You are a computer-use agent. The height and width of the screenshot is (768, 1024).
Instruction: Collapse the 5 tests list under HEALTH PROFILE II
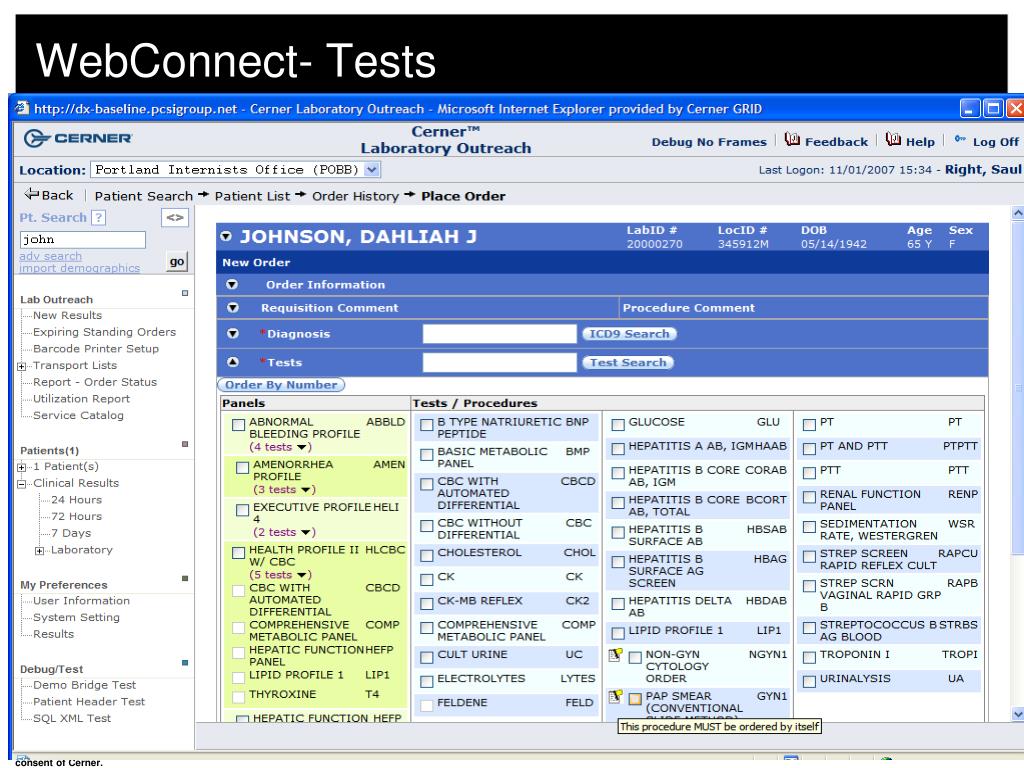click(x=281, y=575)
